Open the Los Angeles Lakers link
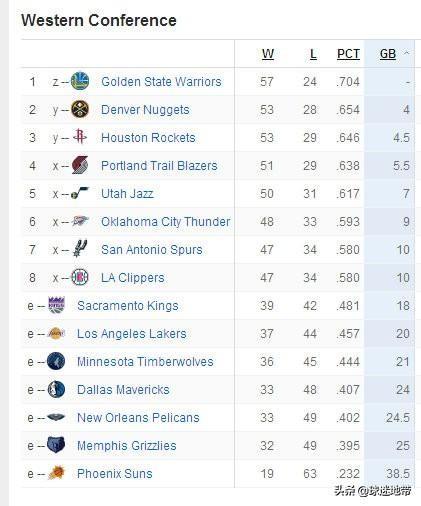421x506 pixels. click(x=132, y=333)
